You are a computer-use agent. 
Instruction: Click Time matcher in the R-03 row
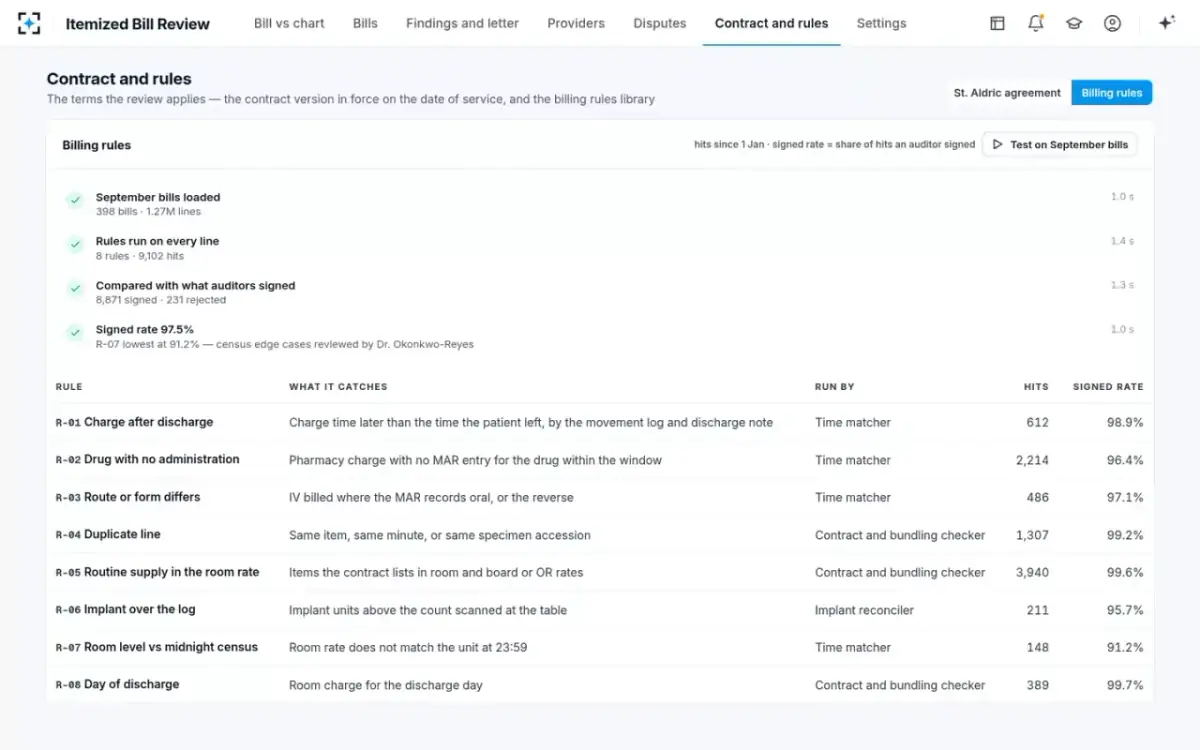pyautogui.click(x=853, y=497)
